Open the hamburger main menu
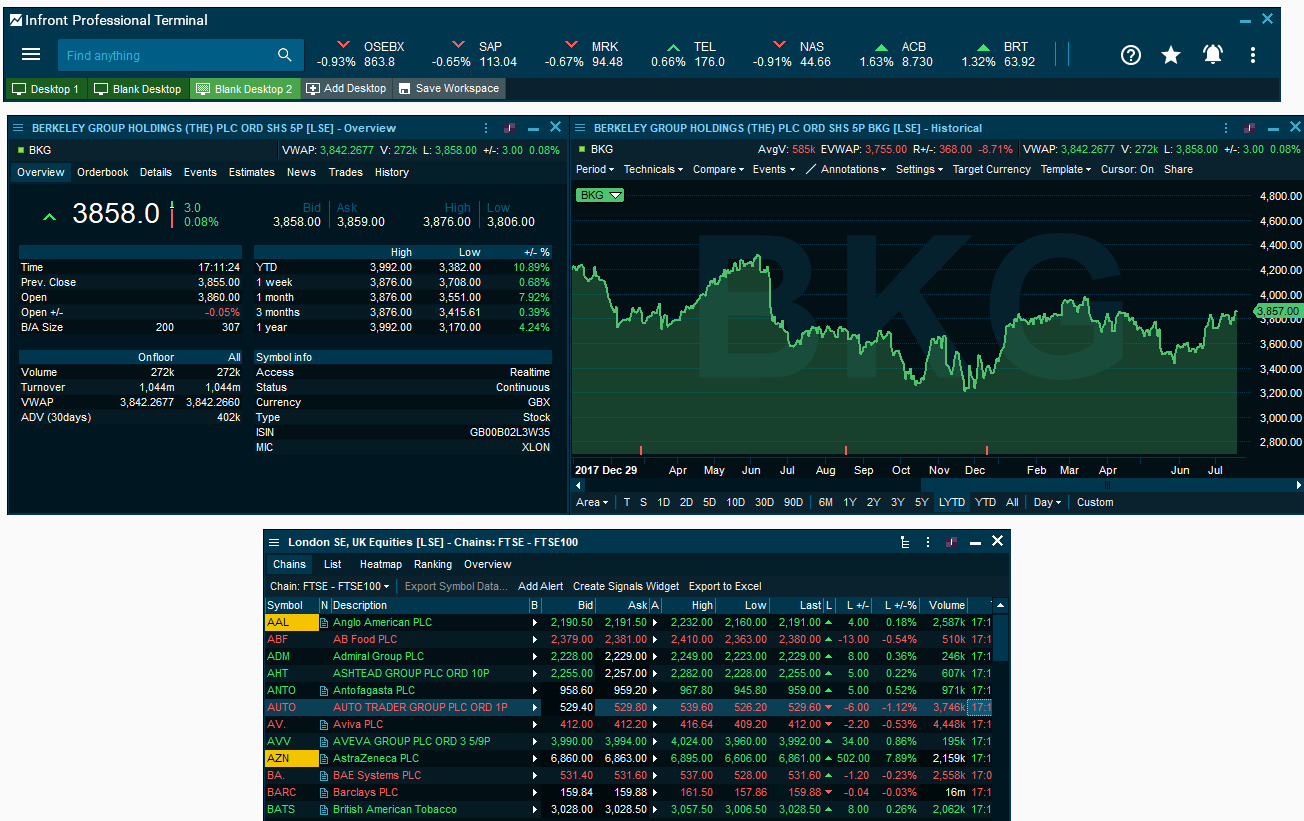 pos(31,55)
